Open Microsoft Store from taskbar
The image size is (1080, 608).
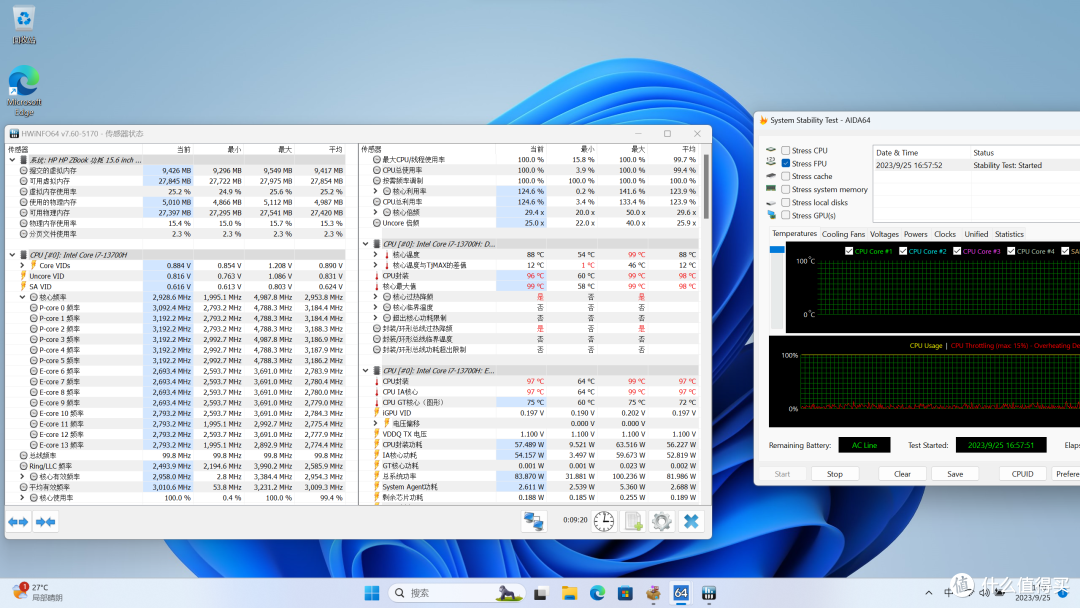pos(625,593)
